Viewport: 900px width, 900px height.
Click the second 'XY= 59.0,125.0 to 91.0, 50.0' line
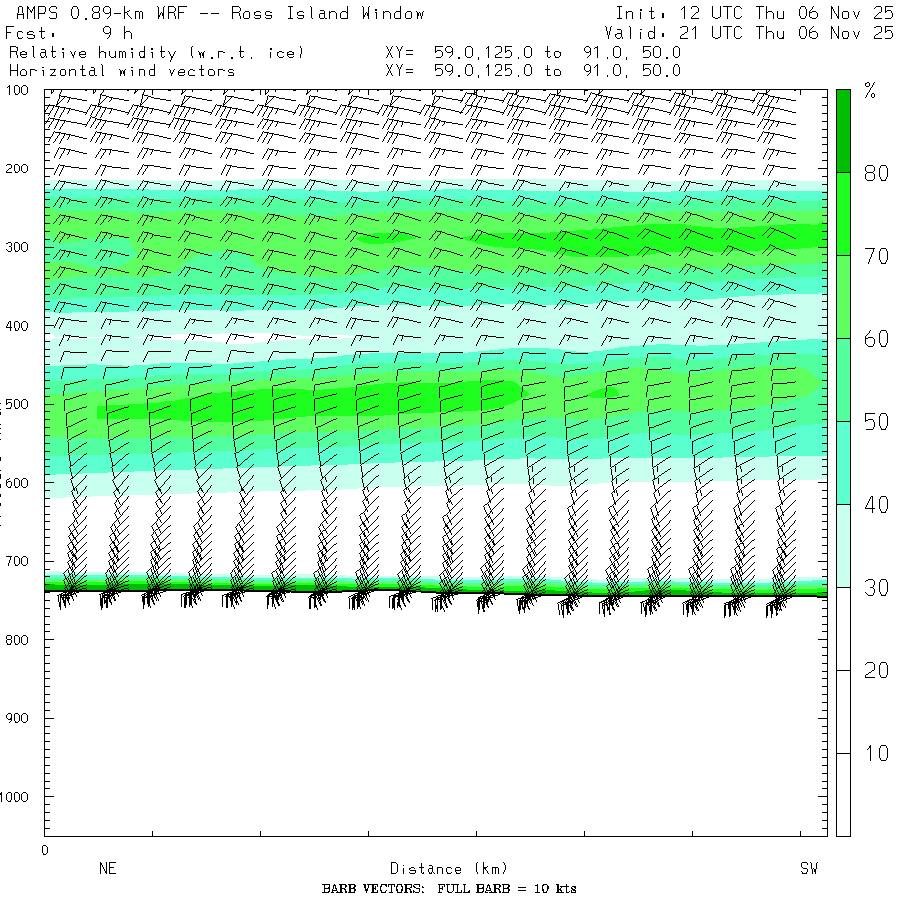tap(533, 71)
